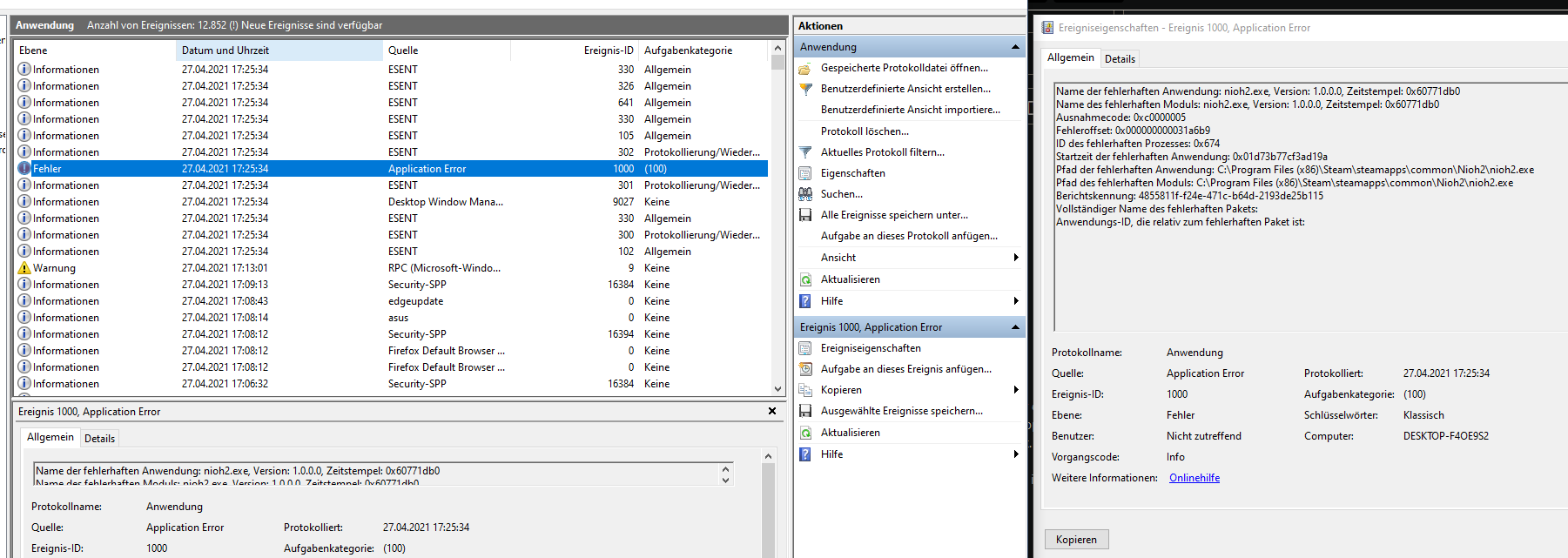Click the refresh icon beside upper Aktualisieren
This screenshot has height=558, width=1568.
[805, 279]
